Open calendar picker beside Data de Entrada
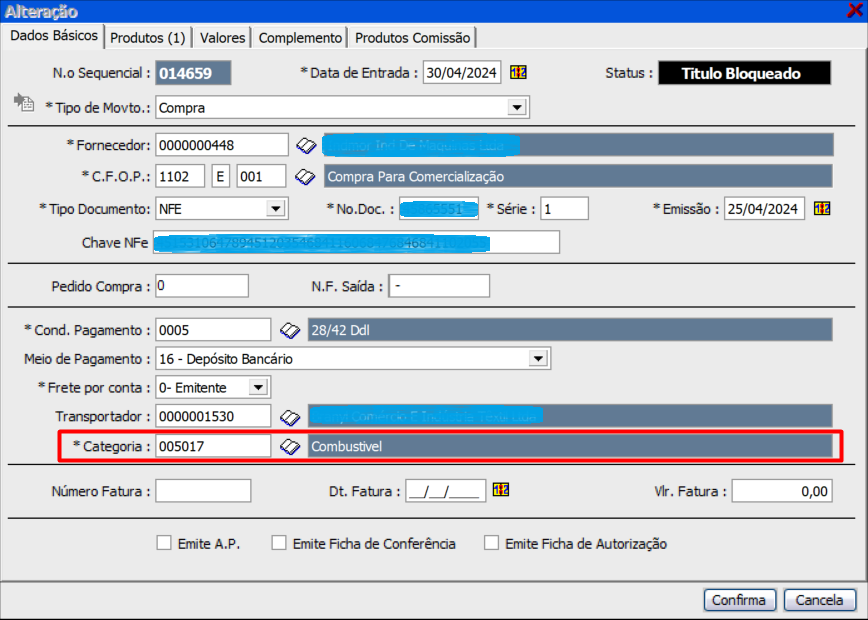Image resolution: width=868 pixels, height=620 pixels. click(x=518, y=73)
